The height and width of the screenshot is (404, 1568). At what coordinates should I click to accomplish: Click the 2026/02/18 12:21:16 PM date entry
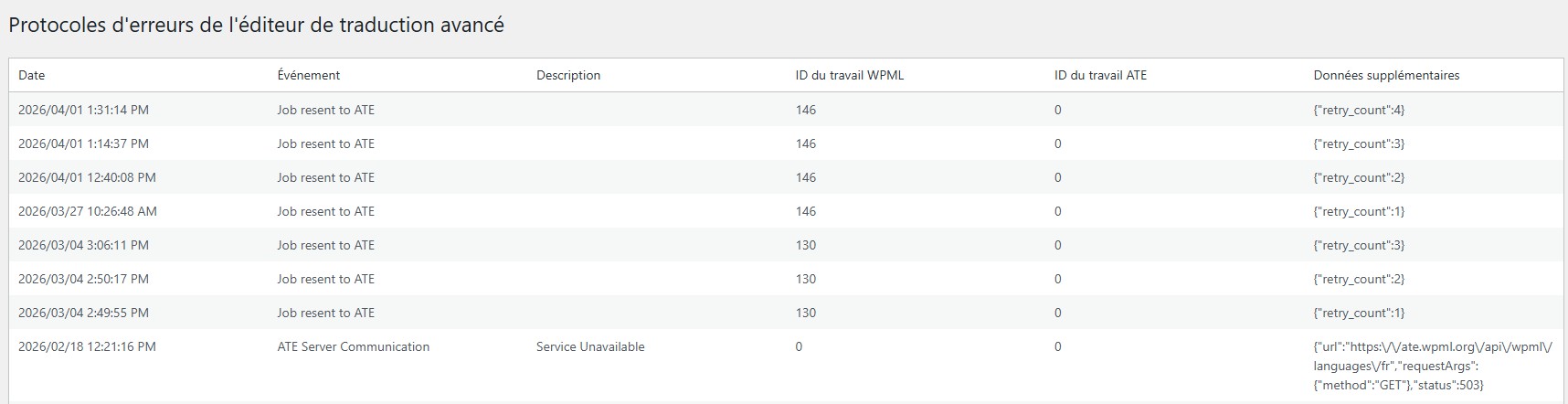click(87, 346)
